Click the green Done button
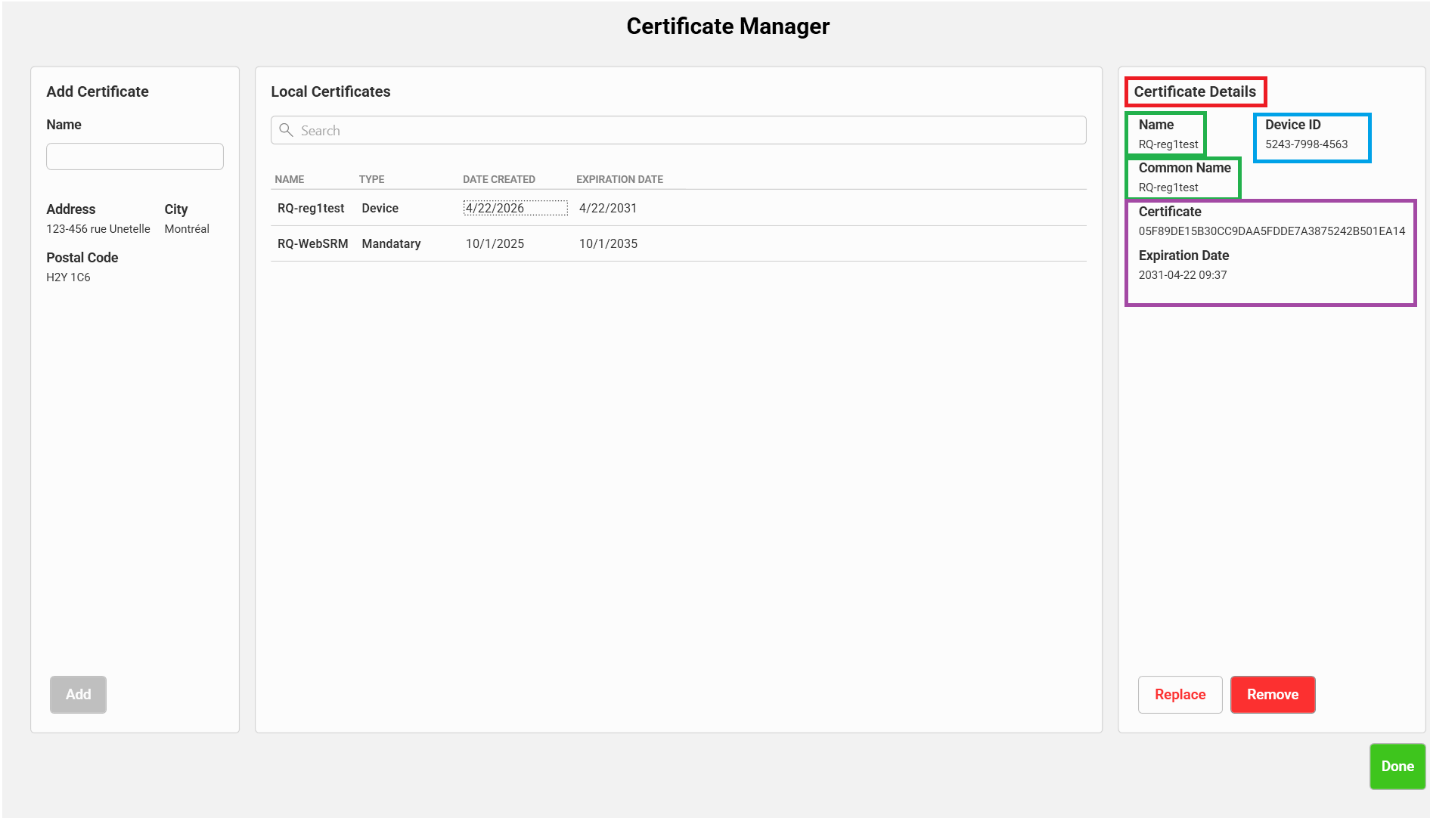The height and width of the screenshot is (821, 1430). pyautogui.click(x=1397, y=766)
